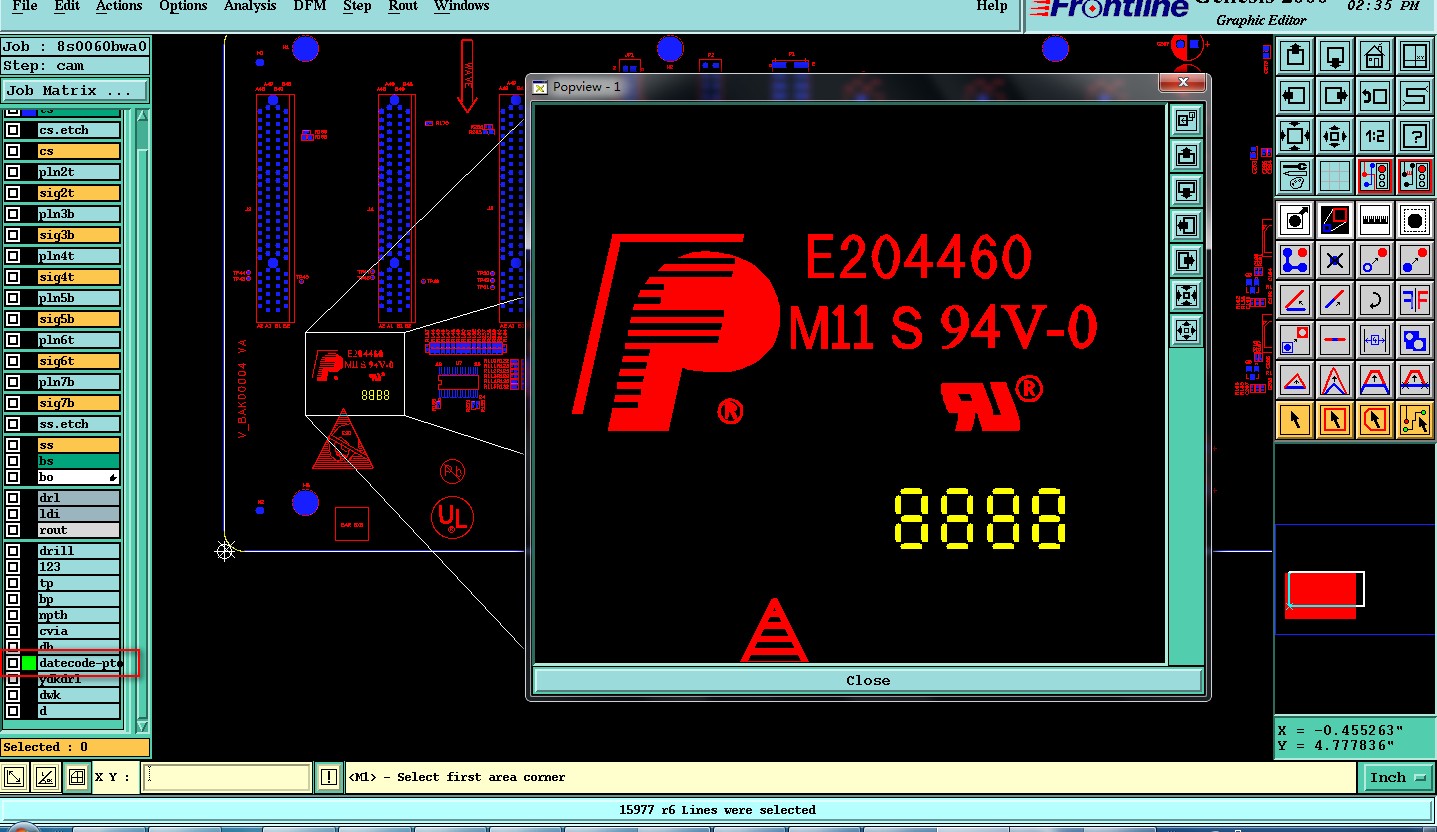Click the Popview pan up icon
This screenshot has height=832, width=1437.
[x=1186, y=155]
